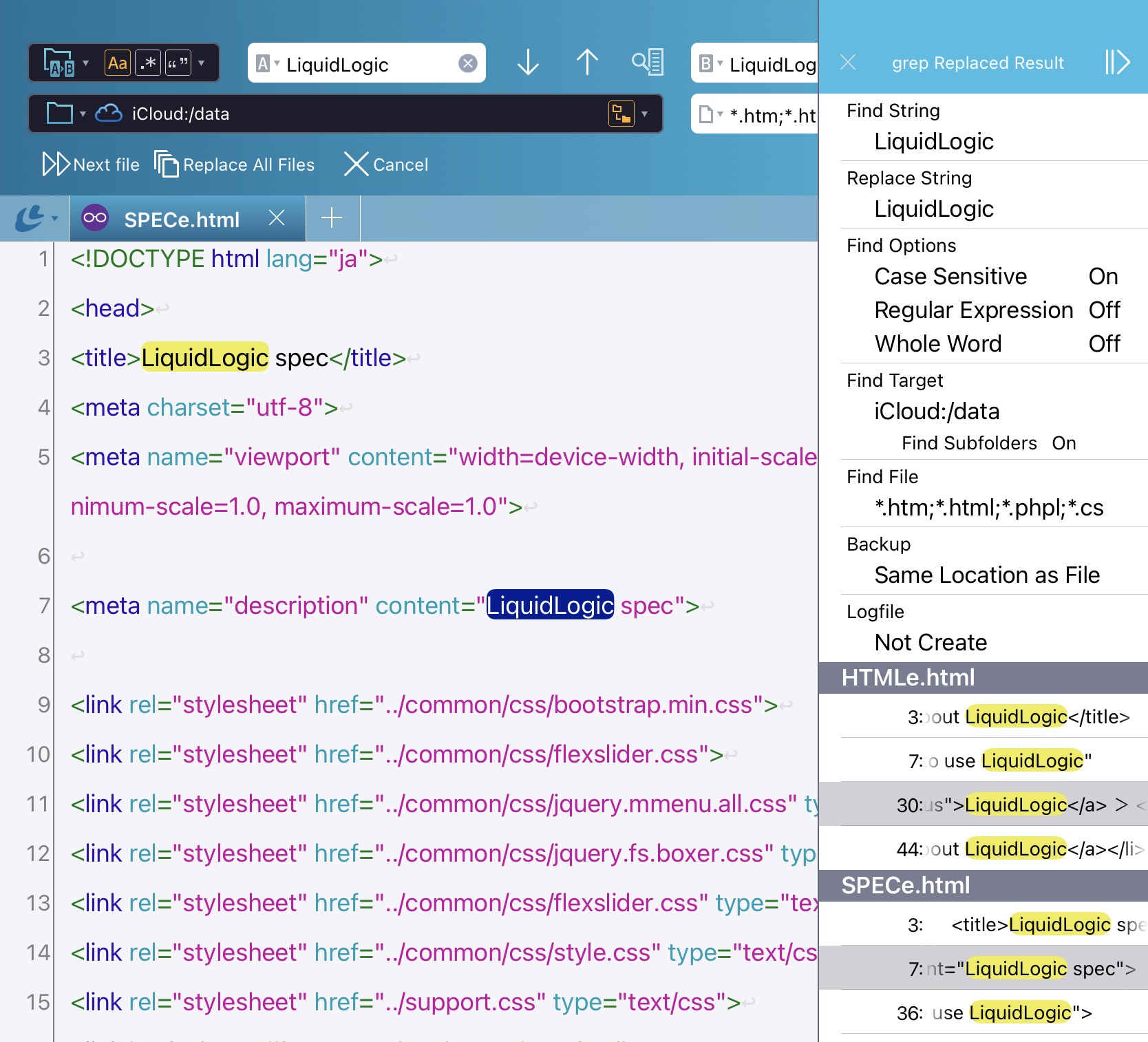Toggle the regular expression option
The image size is (1148, 1042).
coord(148,63)
